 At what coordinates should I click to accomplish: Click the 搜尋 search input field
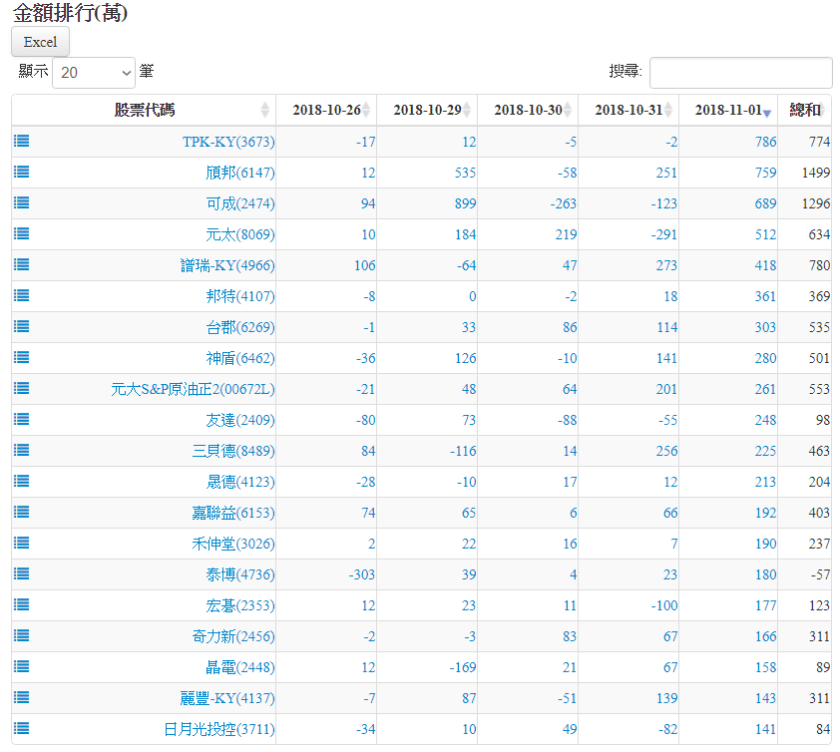[x=740, y=73]
